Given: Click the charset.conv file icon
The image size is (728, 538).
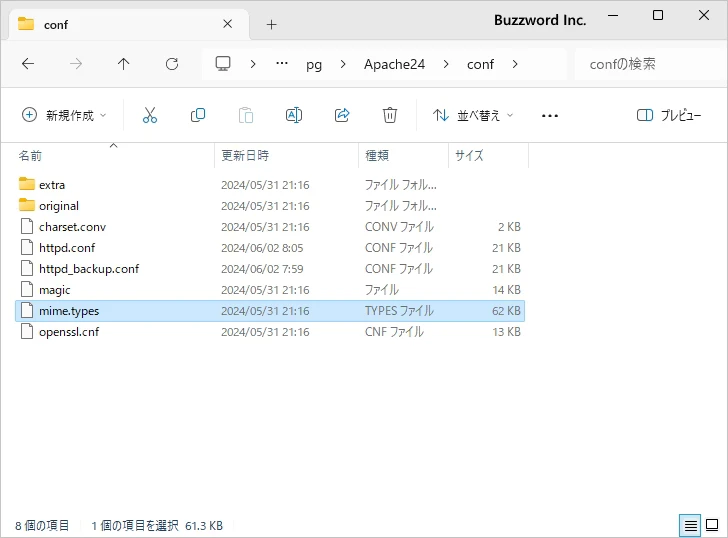Looking at the screenshot, I should pos(27,227).
